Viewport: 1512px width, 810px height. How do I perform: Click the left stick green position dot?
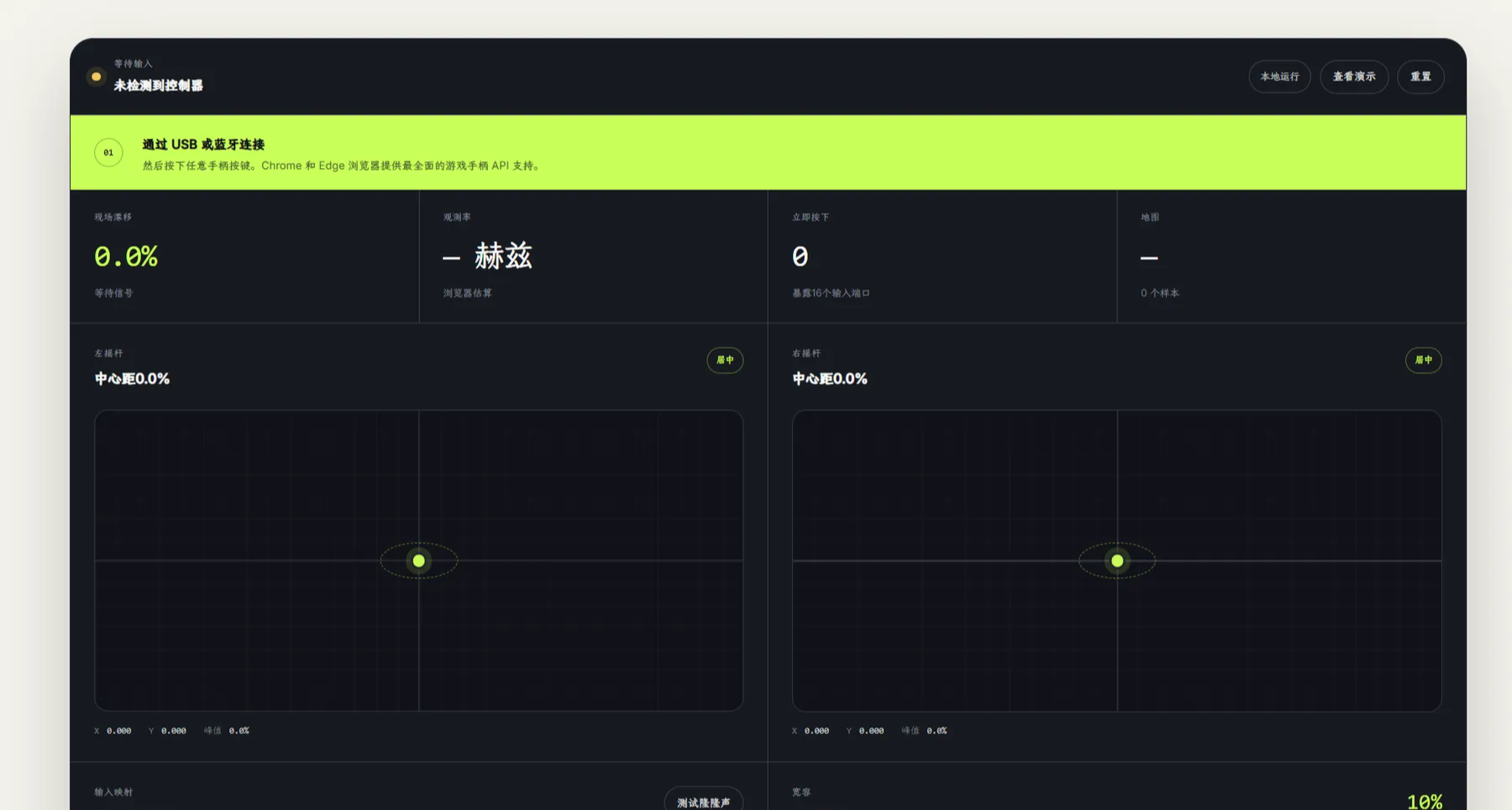coord(418,560)
